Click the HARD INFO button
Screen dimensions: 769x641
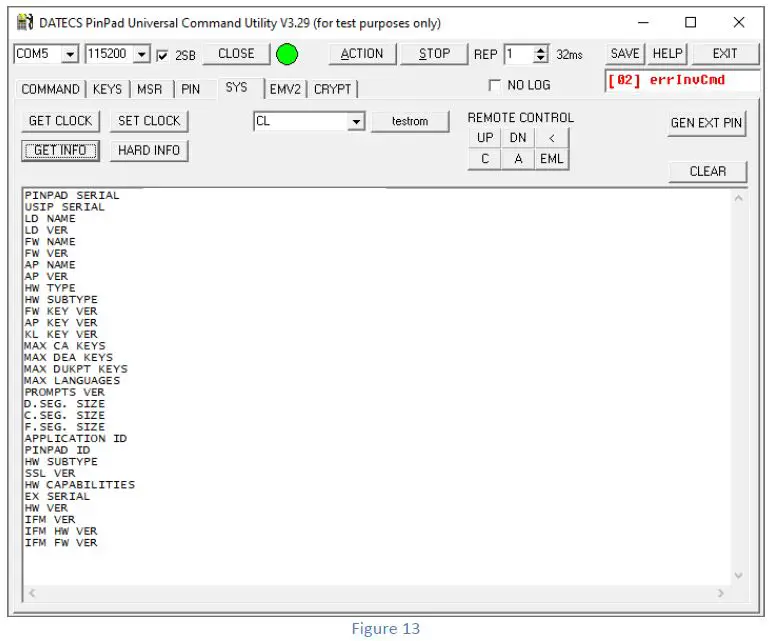[x=149, y=150]
